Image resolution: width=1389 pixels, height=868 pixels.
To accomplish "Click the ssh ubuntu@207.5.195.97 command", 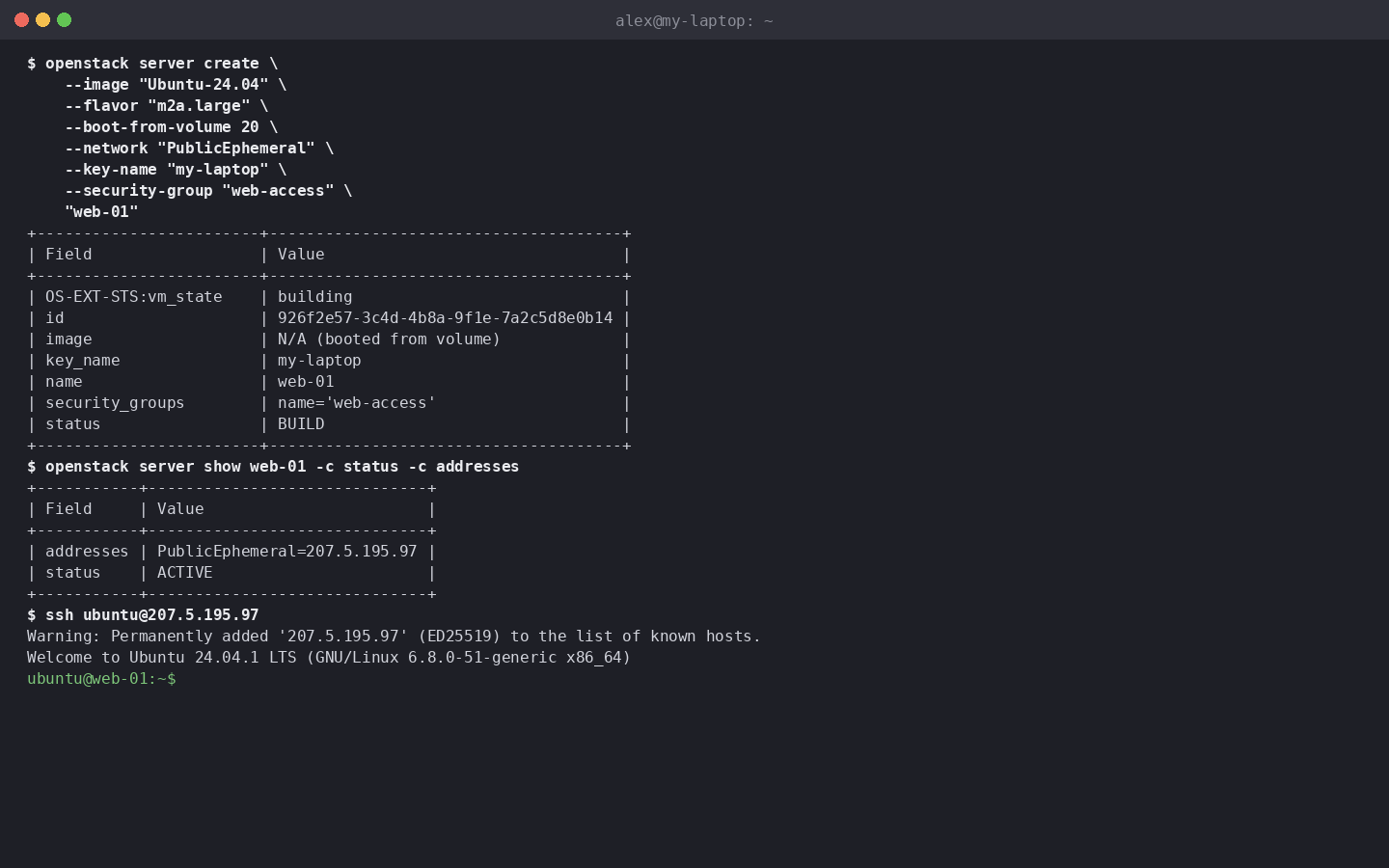I will (x=143, y=615).
